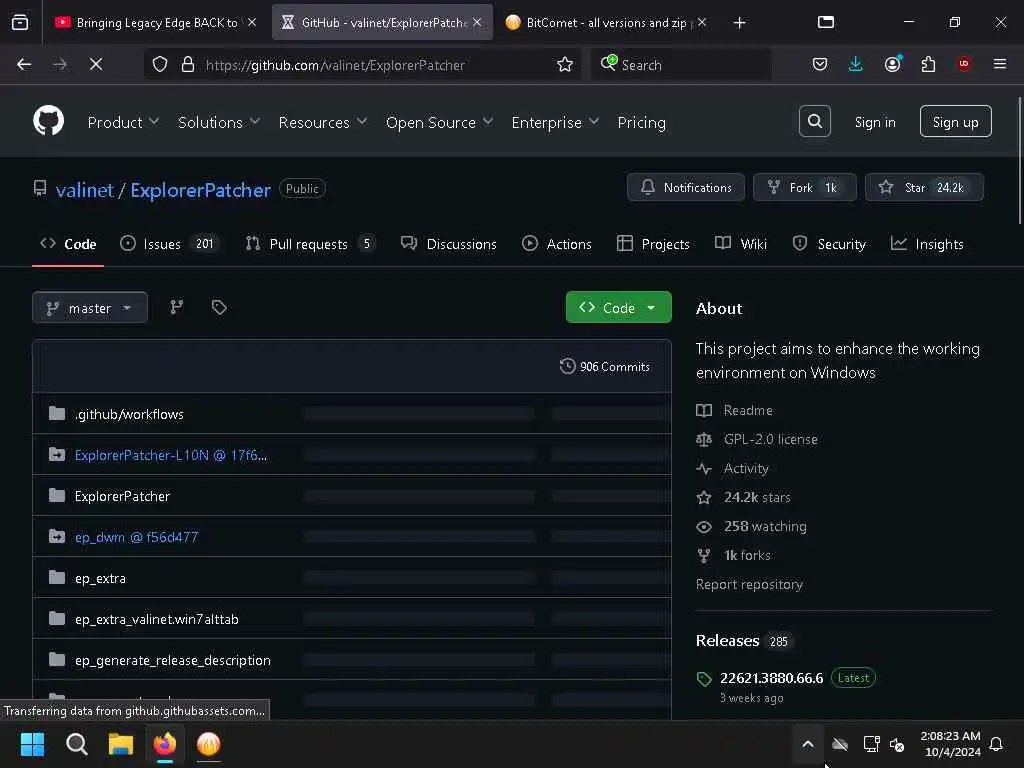Expand the Open Source menu
Image resolution: width=1024 pixels, height=768 pixels.
coord(439,122)
